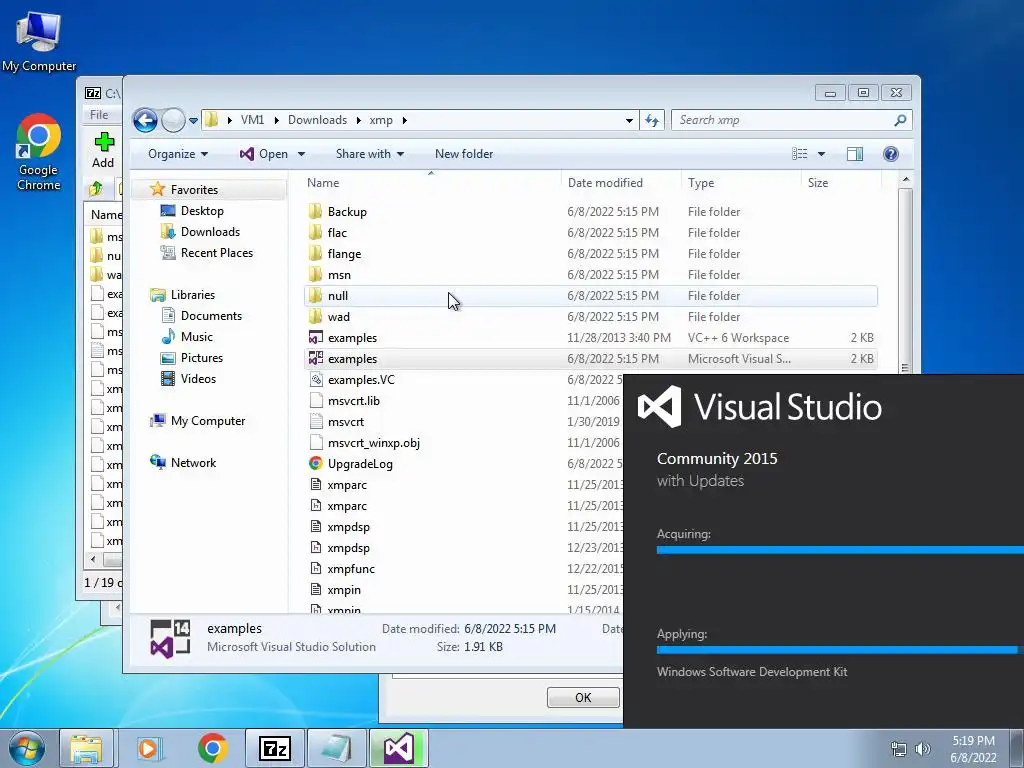
Task: Select Pictures library
Action: [201, 358]
